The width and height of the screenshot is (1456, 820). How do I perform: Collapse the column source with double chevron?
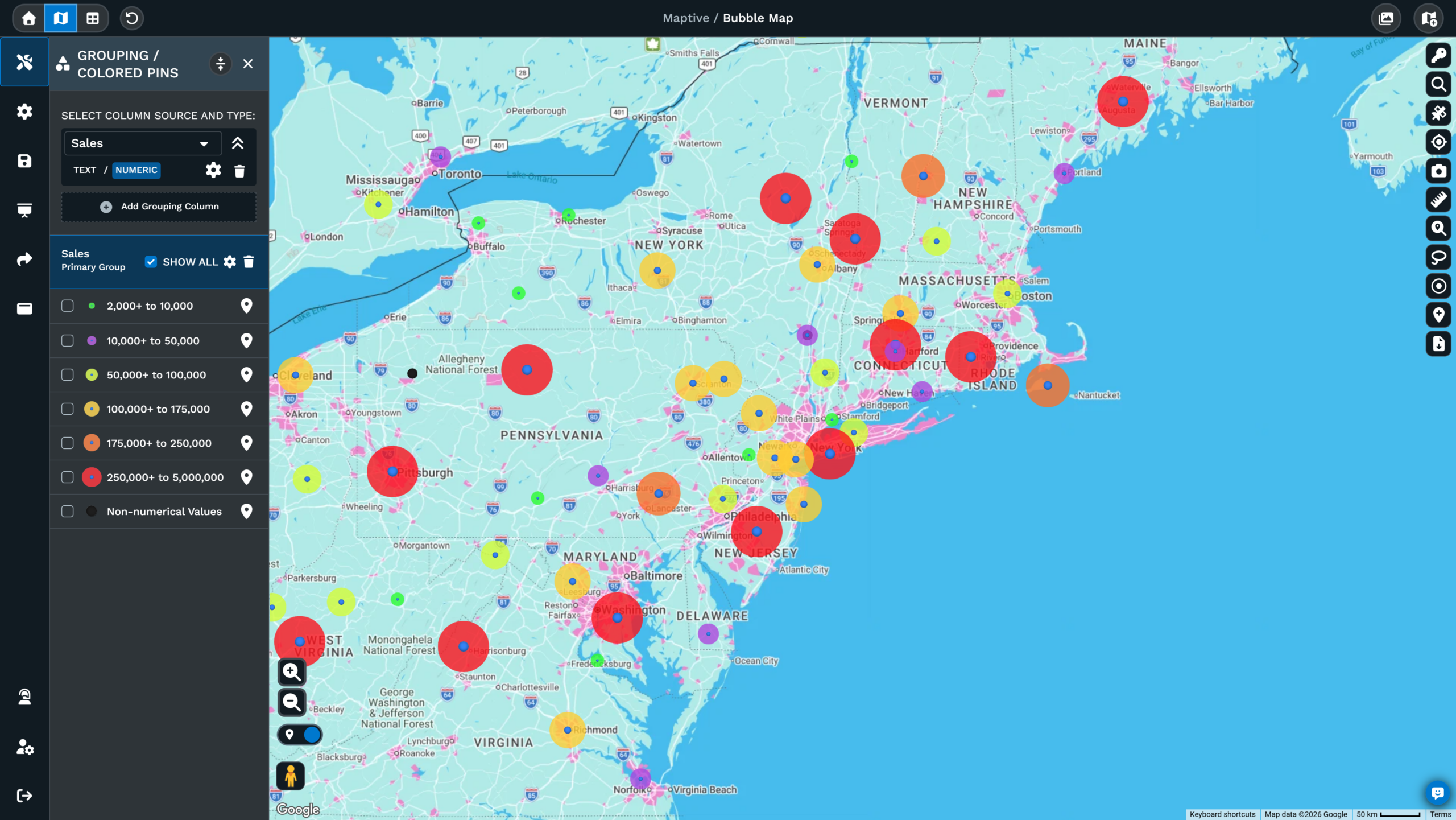pyautogui.click(x=238, y=143)
